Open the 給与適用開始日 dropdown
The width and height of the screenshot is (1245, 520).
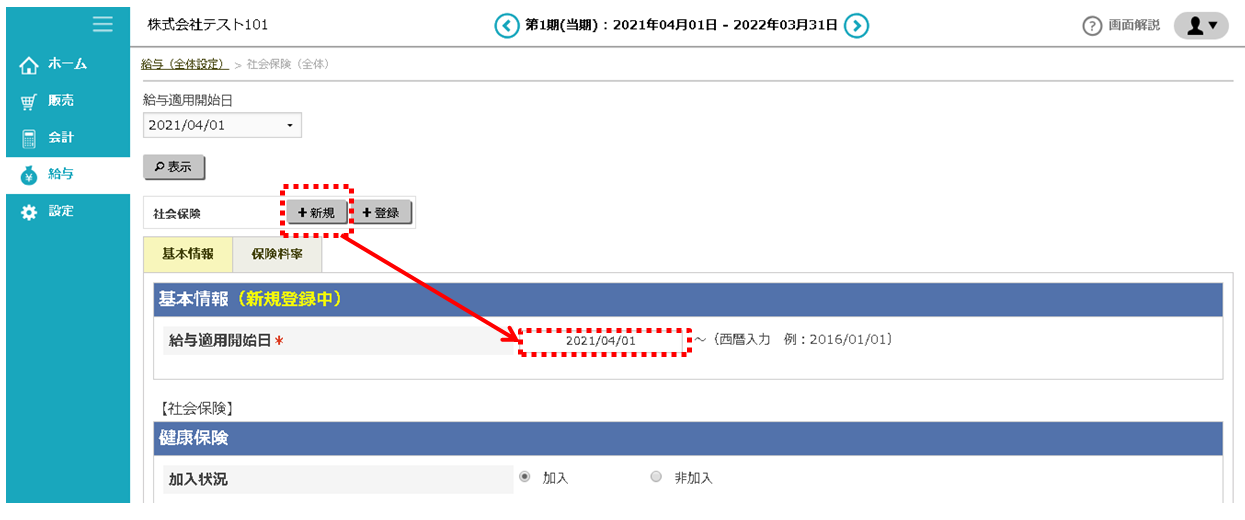pyautogui.click(x=222, y=125)
